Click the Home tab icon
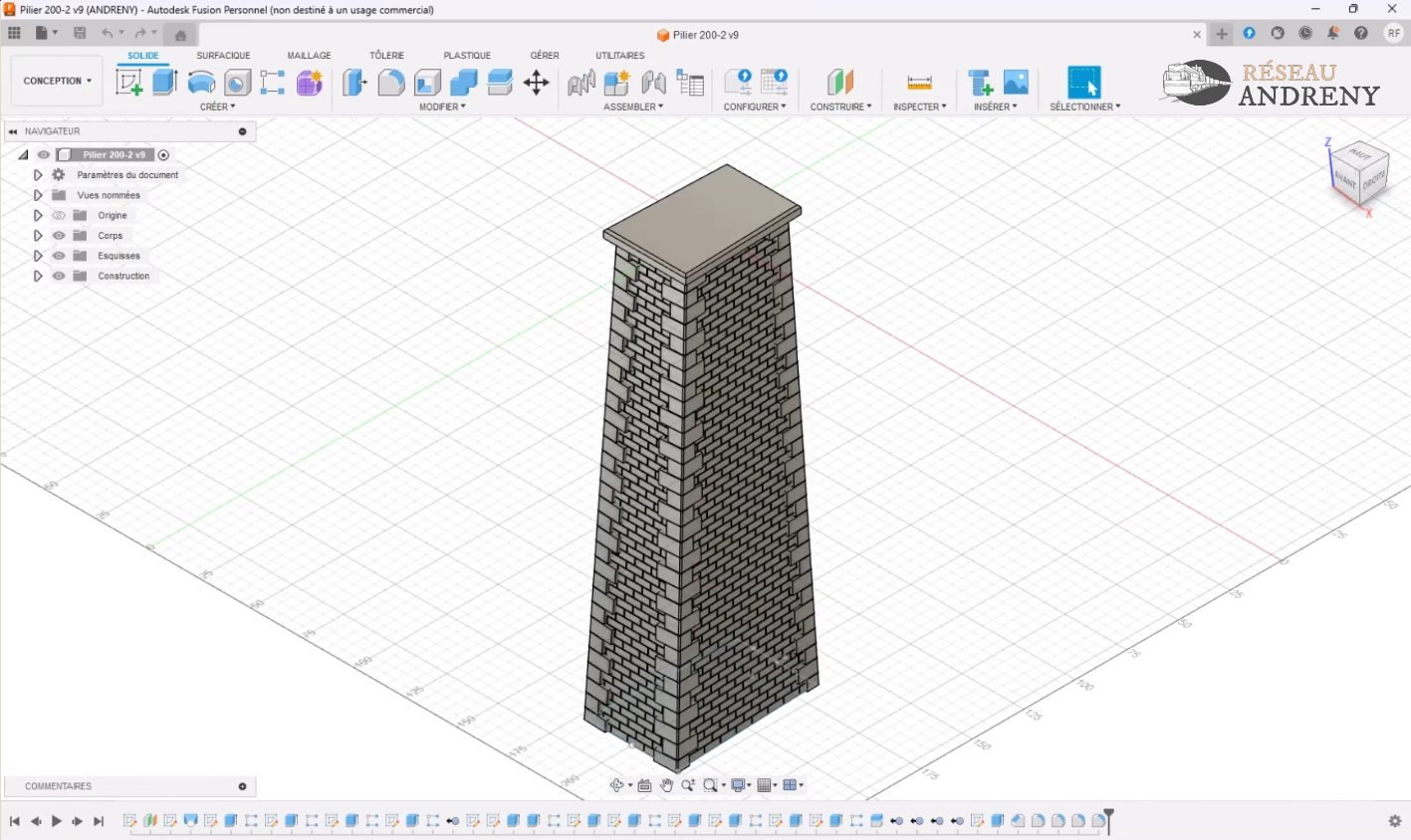This screenshot has width=1411, height=840. click(180, 35)
